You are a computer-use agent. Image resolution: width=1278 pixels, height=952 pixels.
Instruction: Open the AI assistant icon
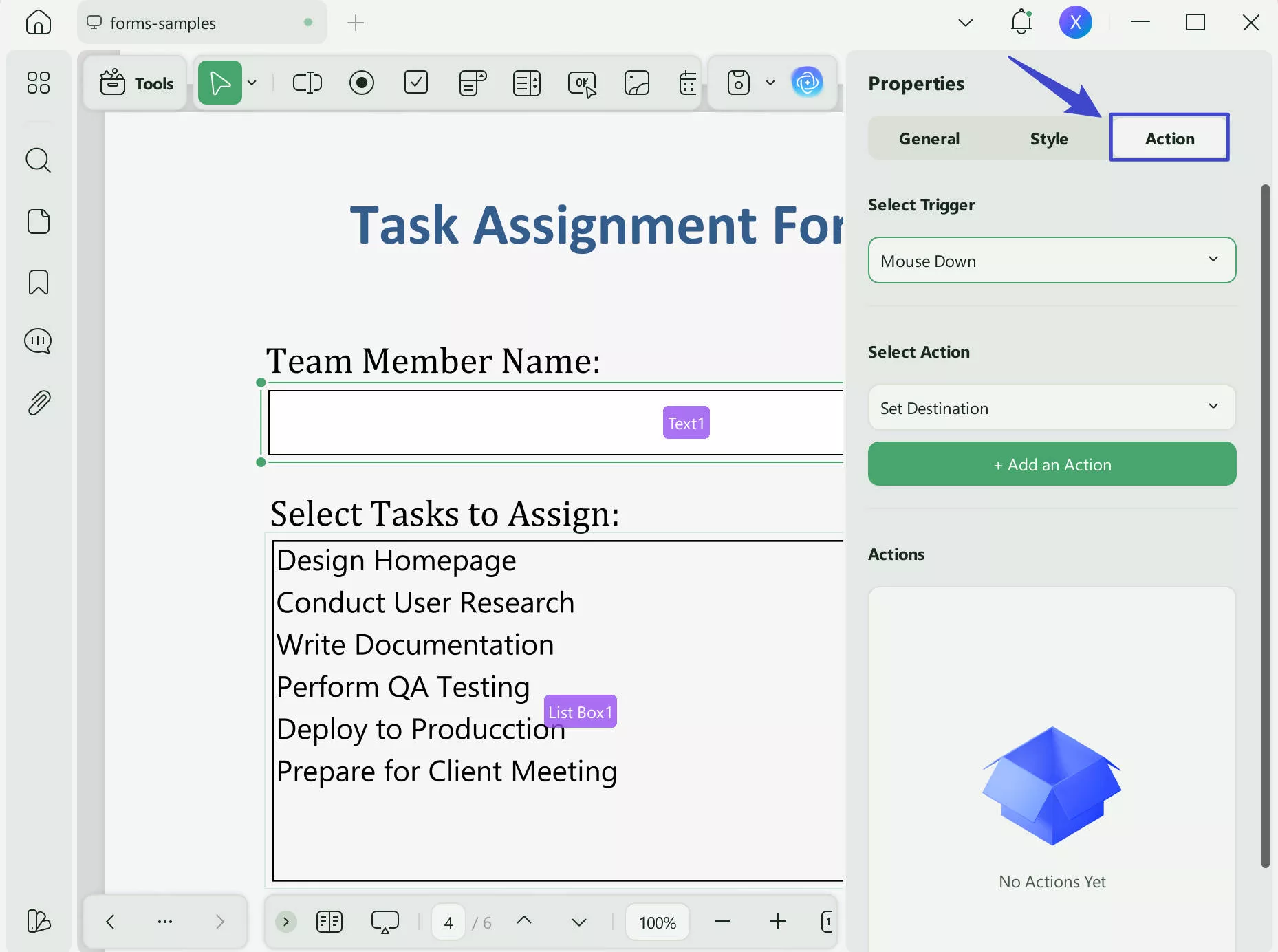coord(807,83)
